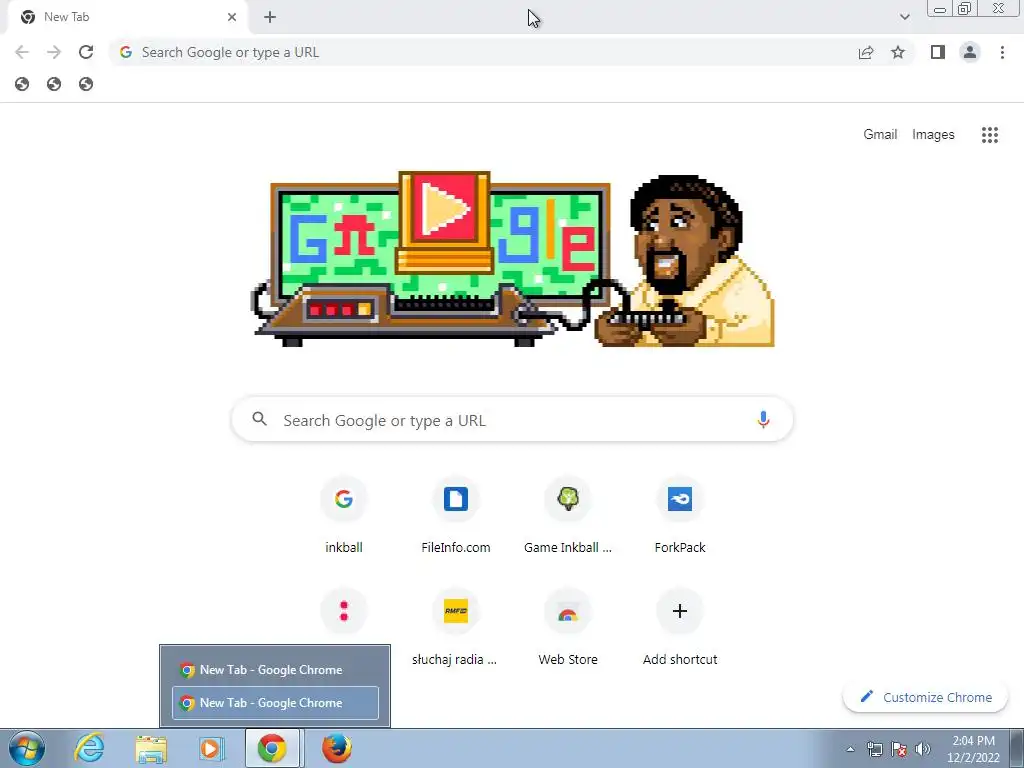Screen dimensions: 1024x768
Task: Click the search magnifier icon in search box
Action: (259, 419)
